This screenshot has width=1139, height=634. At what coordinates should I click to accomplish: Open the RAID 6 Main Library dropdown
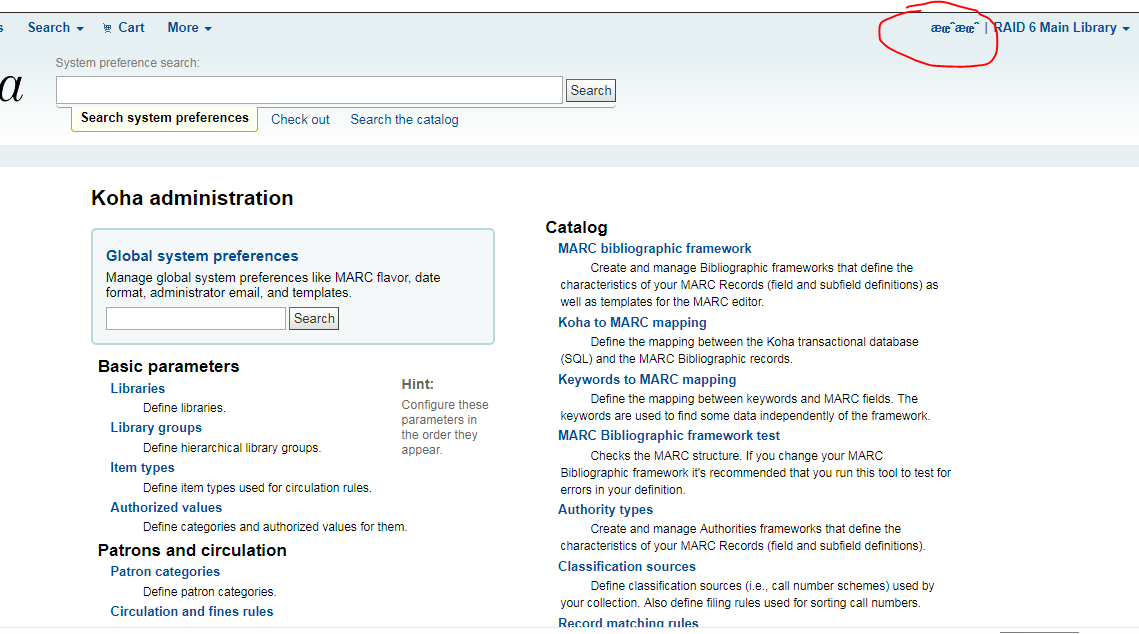point(1061,28)
